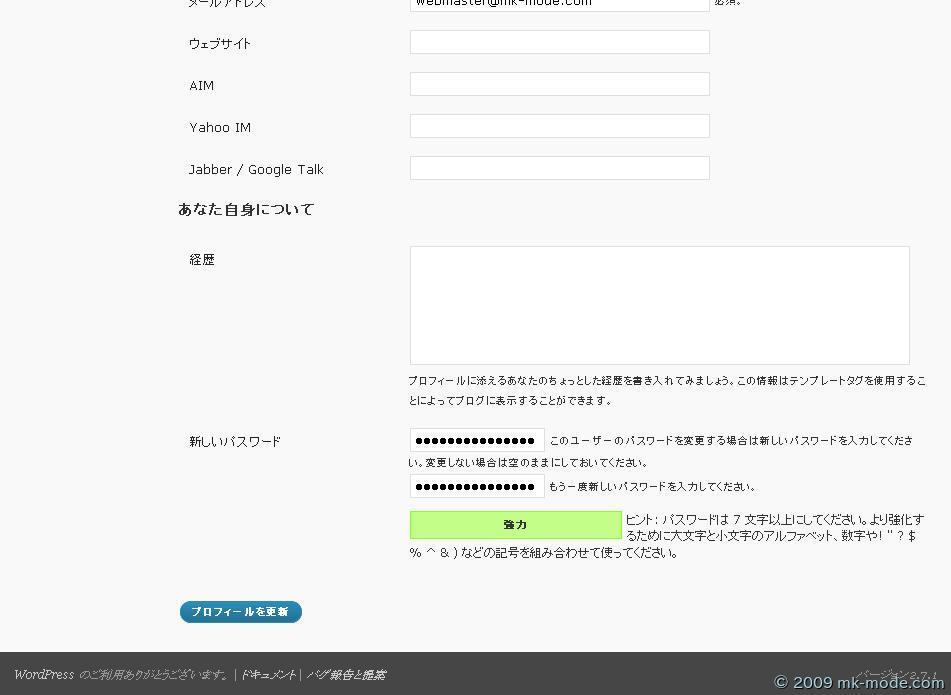
Task: Open the ドキュメント footer link
Action: [x=268, y=675]
